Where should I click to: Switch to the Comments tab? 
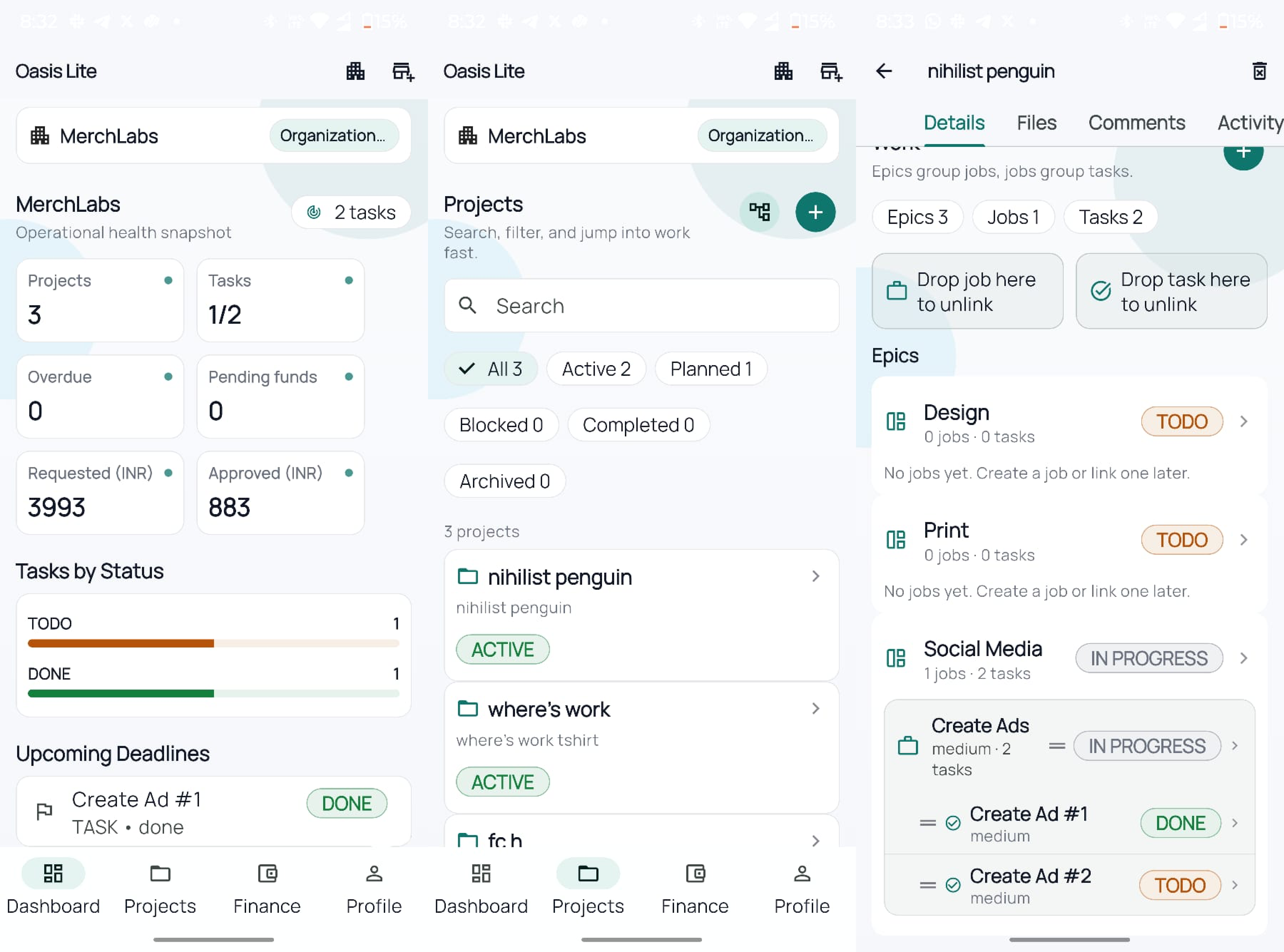click(1136, 122)
